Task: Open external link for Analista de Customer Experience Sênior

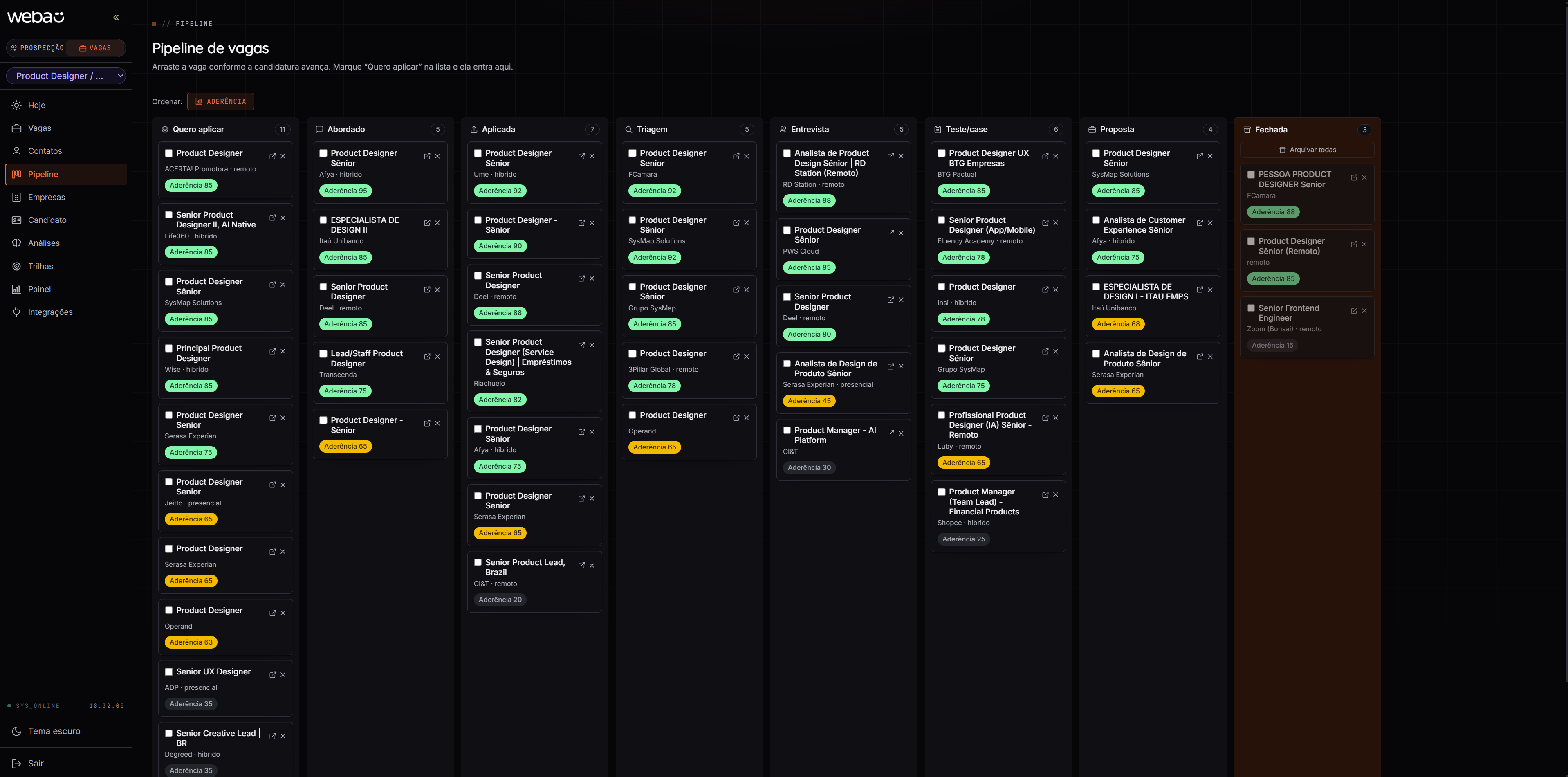Action: 1200,223
